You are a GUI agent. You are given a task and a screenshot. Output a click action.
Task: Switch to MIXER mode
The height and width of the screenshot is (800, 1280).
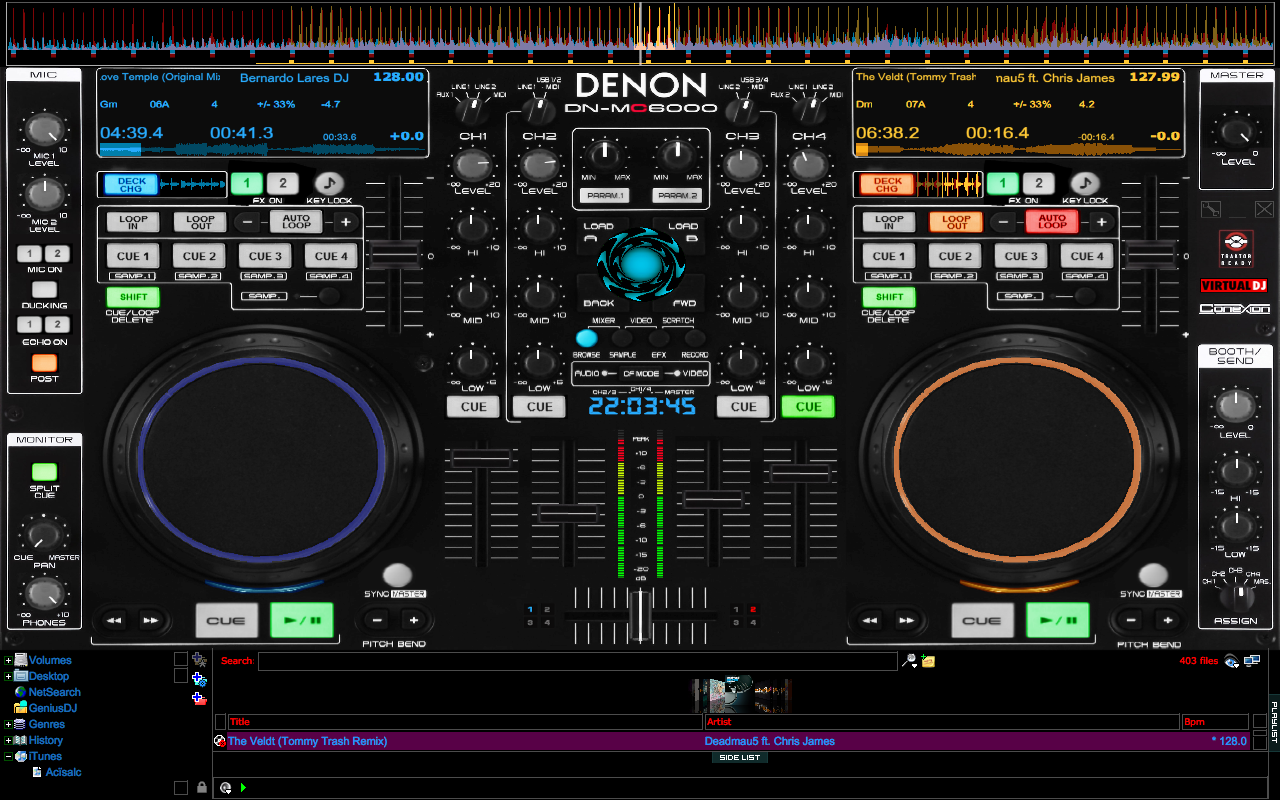tap(603, 321)
